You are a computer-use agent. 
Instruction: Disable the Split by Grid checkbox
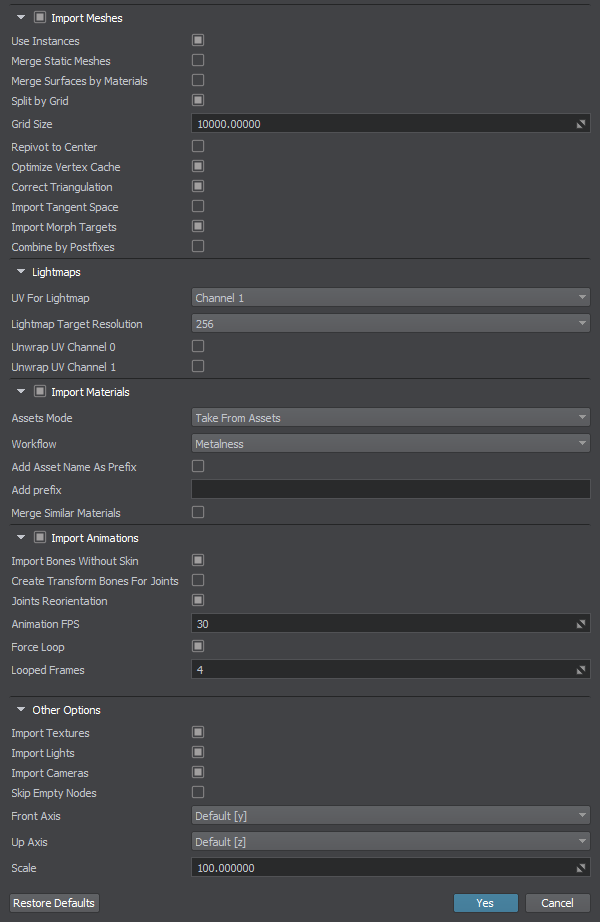[x=198, y=101]
